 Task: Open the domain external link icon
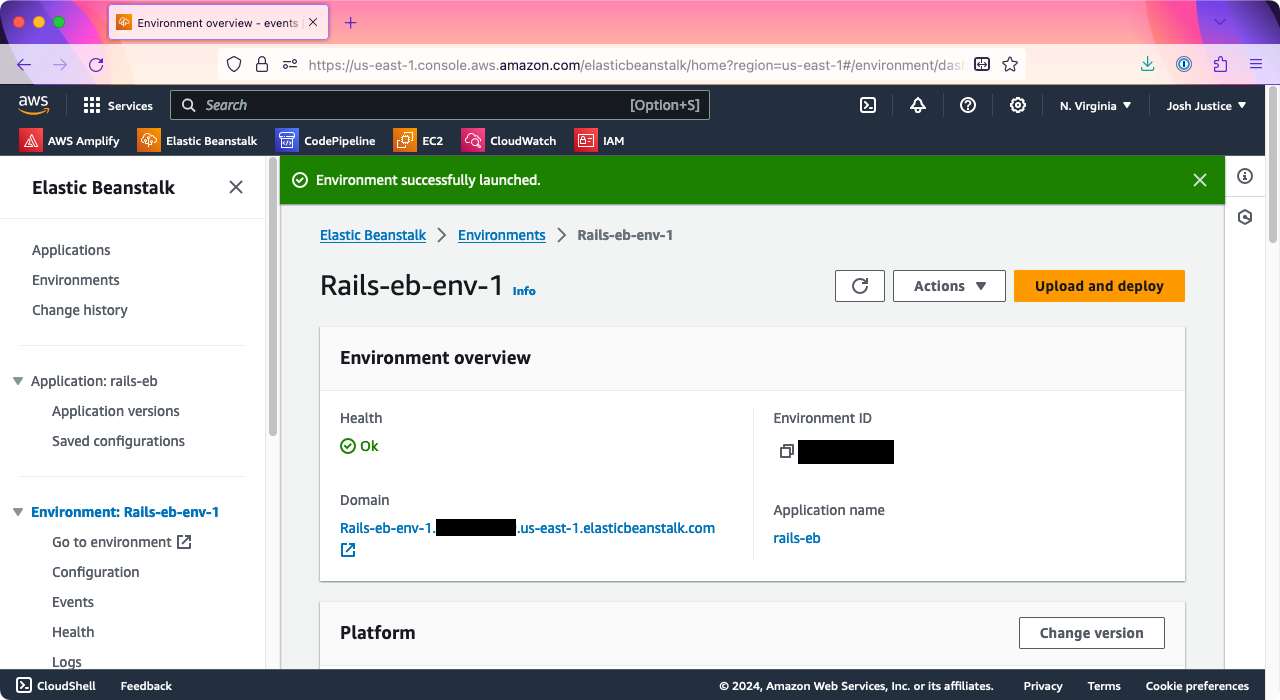(348, 550)
